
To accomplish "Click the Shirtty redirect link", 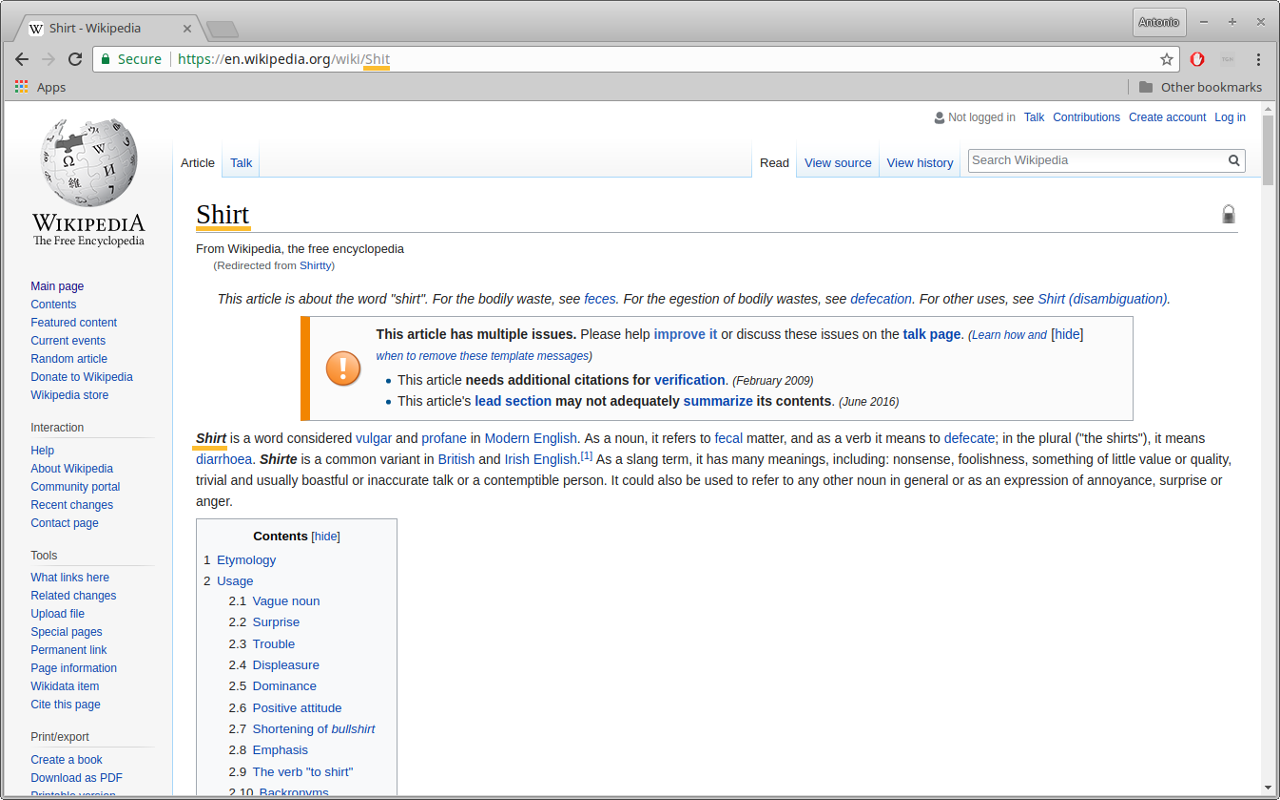I will pos(315,266).
